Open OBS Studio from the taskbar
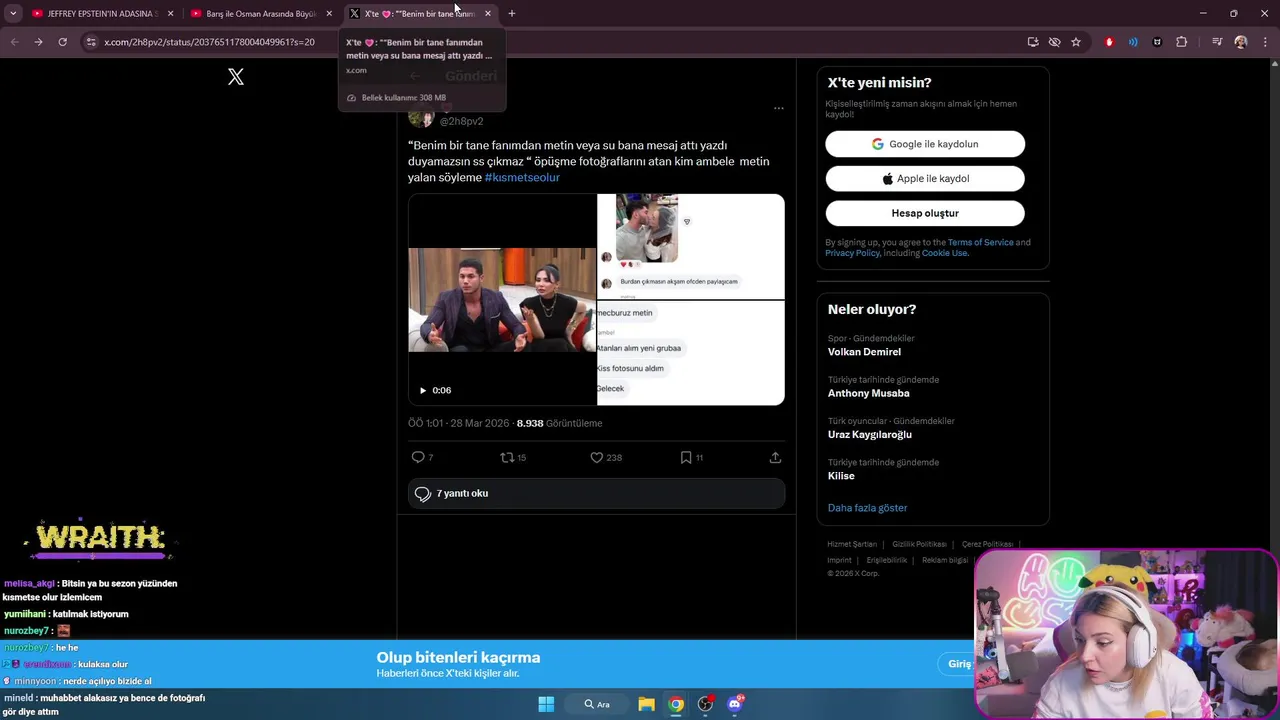 [705, 704]
